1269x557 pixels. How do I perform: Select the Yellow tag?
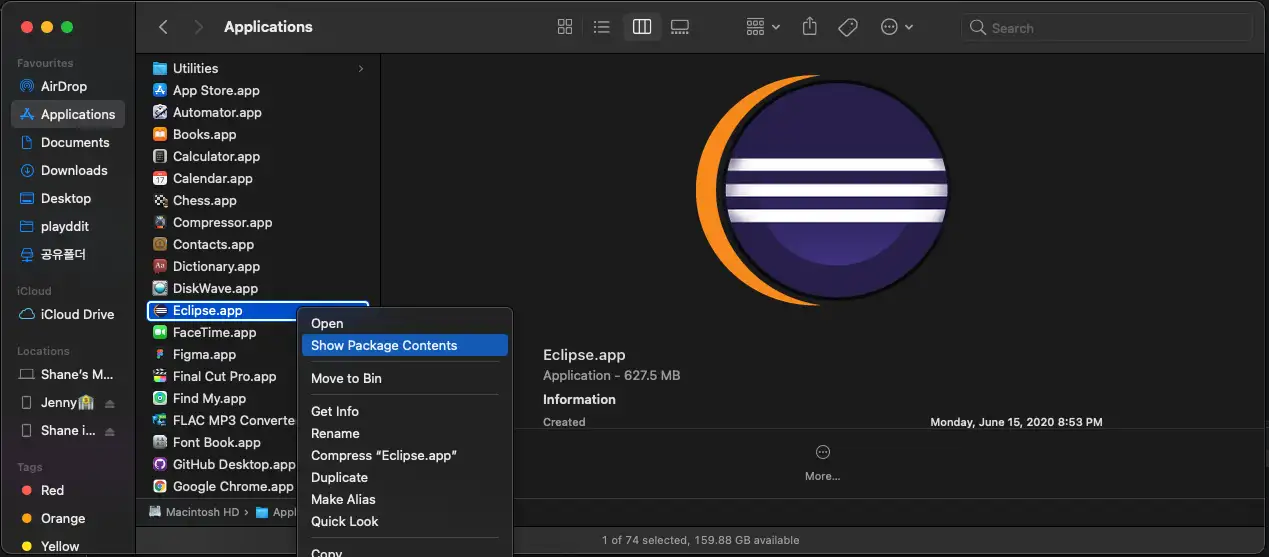68,546
